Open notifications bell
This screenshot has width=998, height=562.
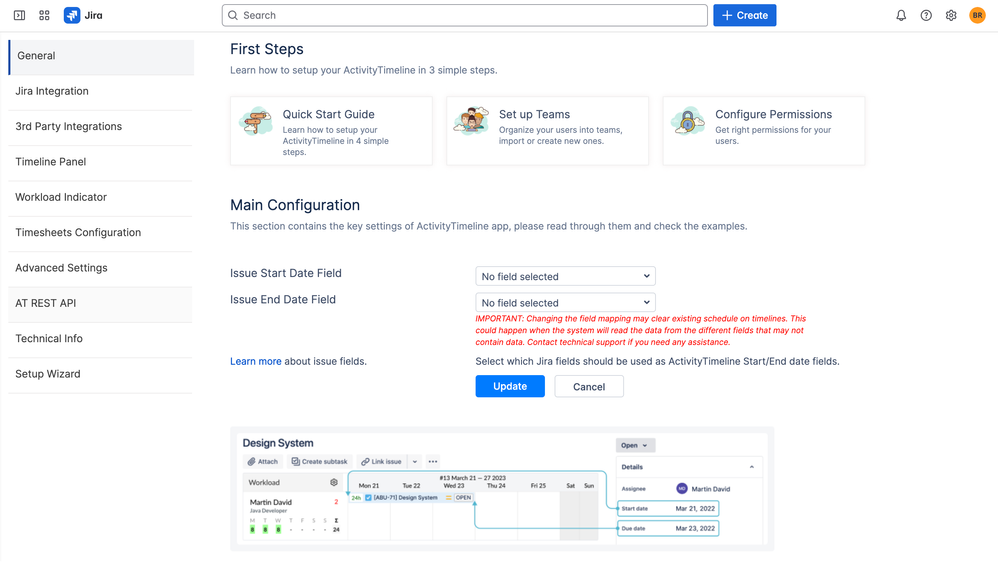[901, 15]
